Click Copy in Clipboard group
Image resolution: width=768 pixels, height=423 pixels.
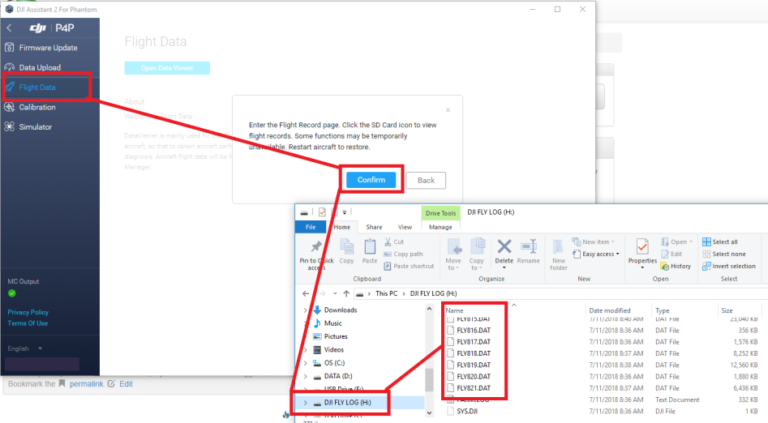click(347, 252)
